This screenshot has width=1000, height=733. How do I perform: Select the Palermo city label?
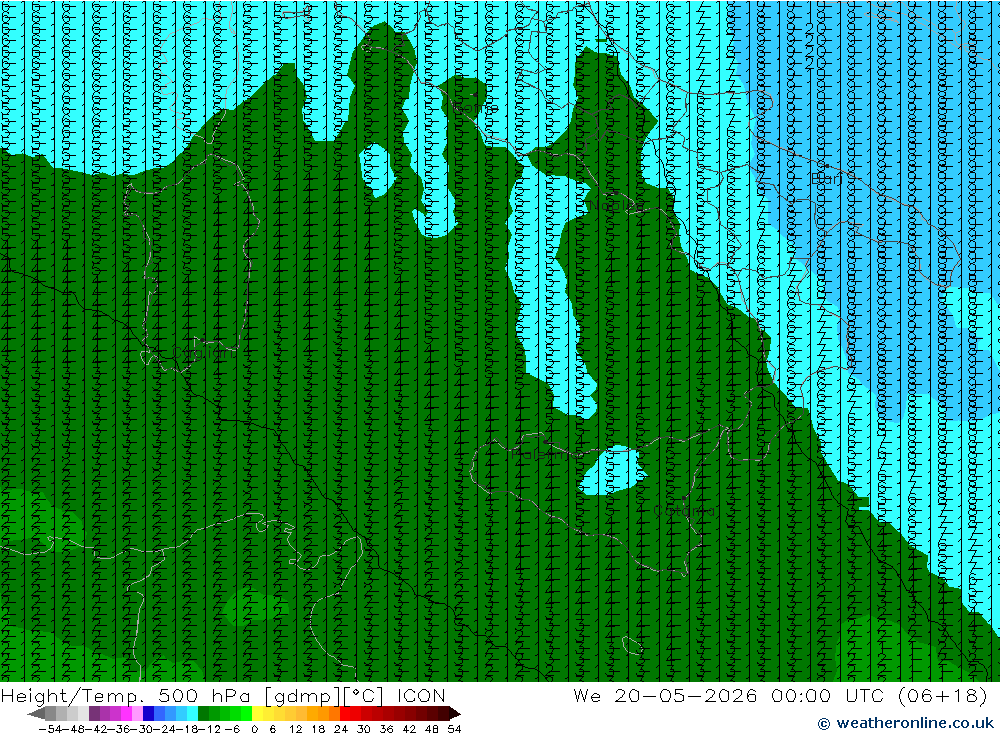coord(544,454)
